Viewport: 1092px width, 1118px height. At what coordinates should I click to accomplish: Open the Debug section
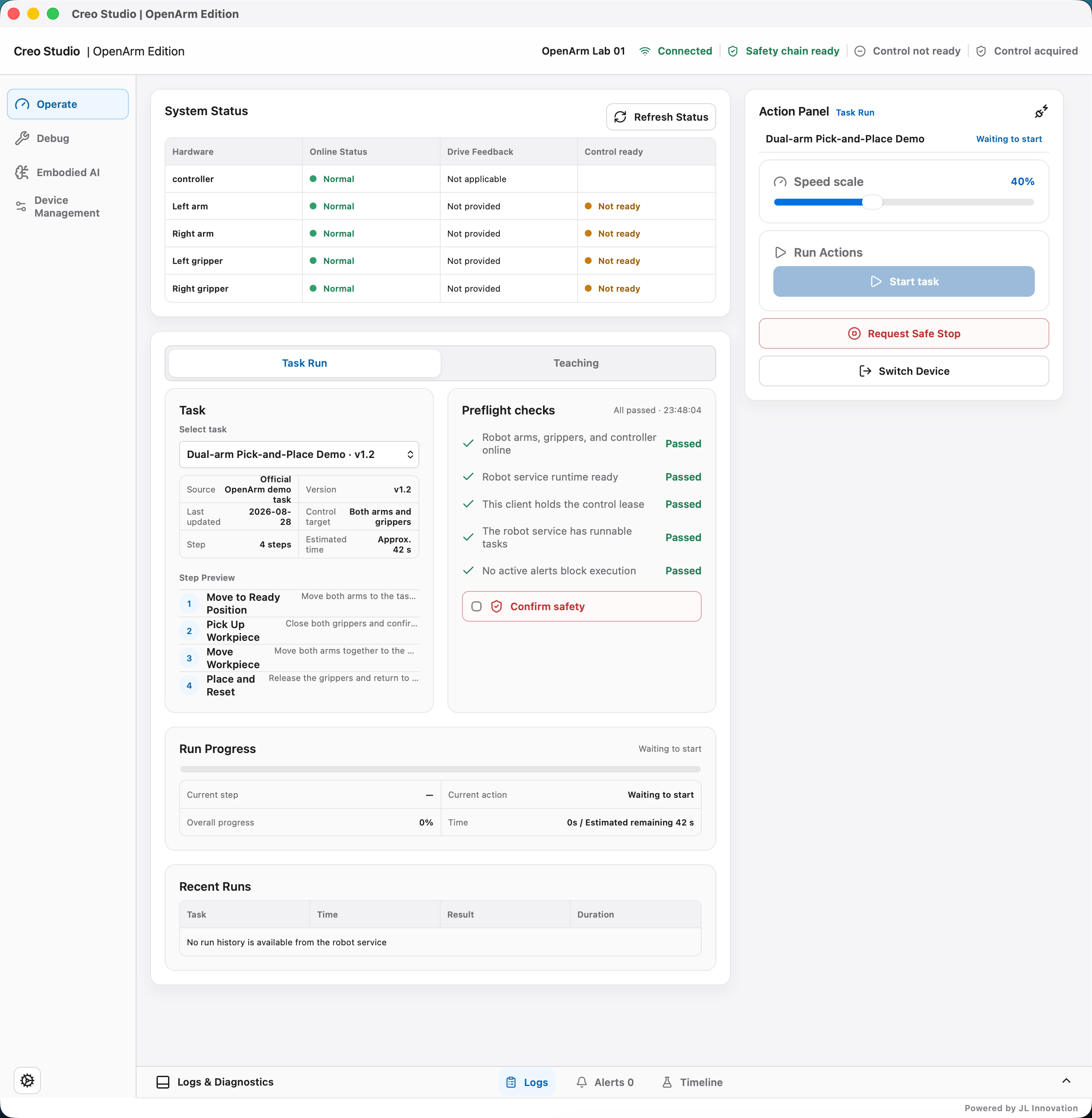[68, 138]
